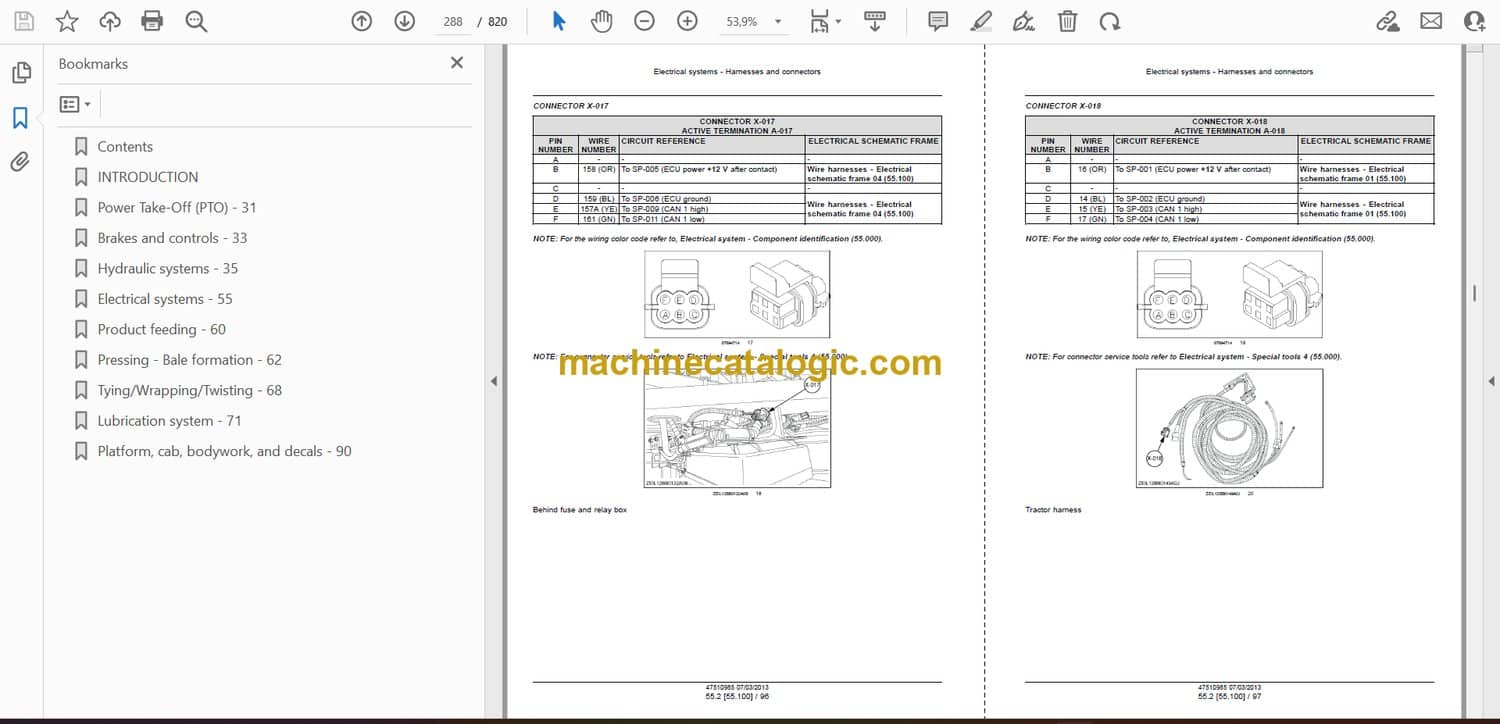Viewport: 1500px width, 724px height.
Task: Click the scrolling mode keyboard icon
Action: pos(875,21)
